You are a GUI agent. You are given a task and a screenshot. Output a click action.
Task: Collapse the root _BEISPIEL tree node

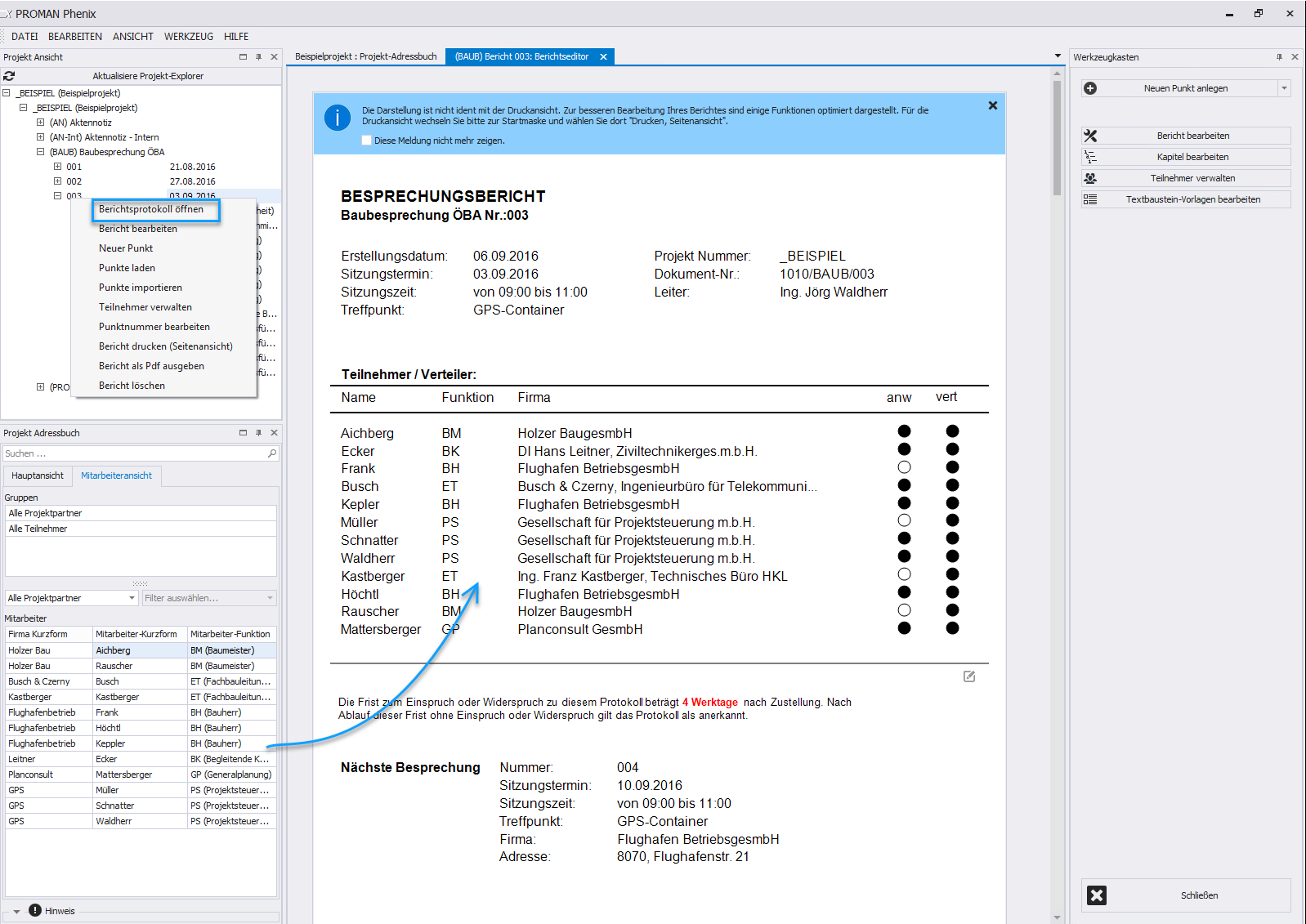coord(7,93)
